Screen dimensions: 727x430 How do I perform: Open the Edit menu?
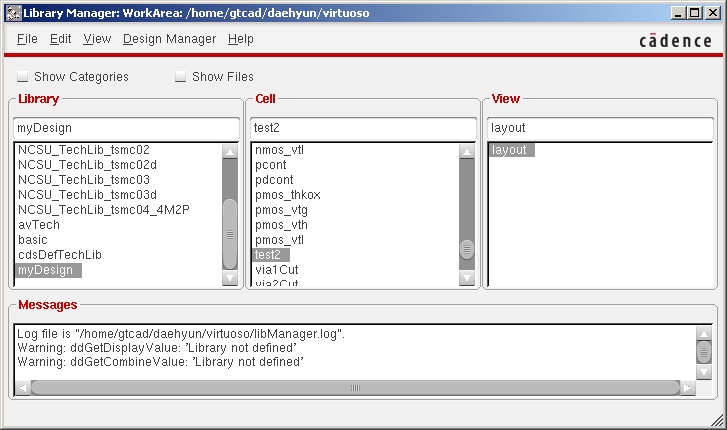(x=60, y=39)
